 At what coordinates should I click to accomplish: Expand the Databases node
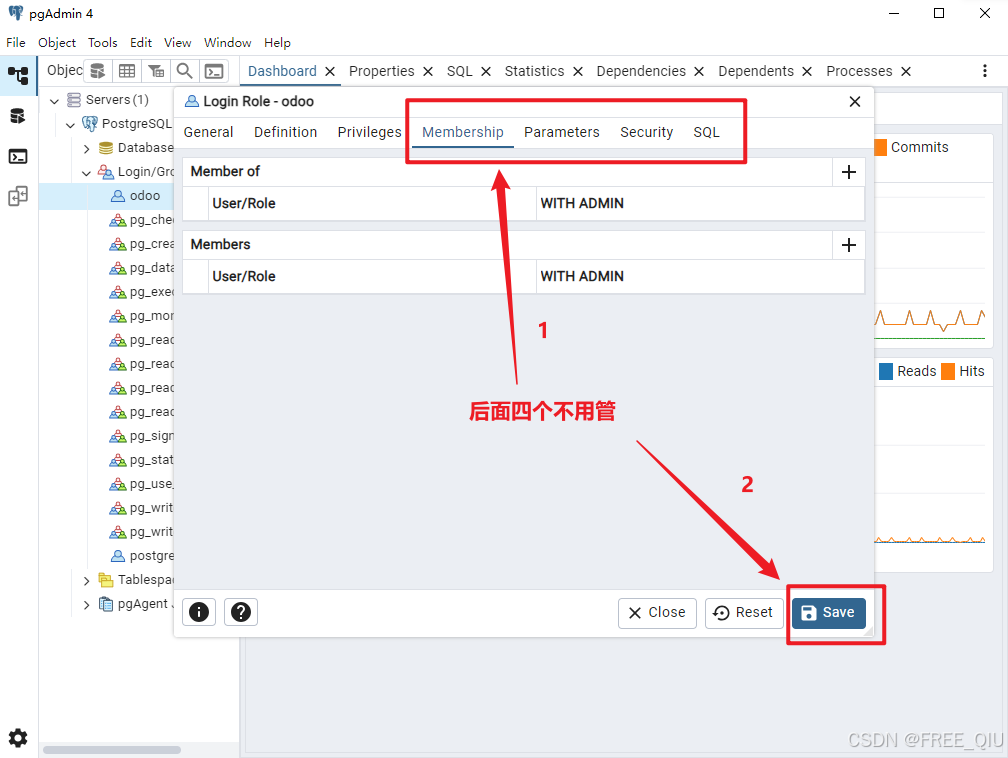point(86,149)
